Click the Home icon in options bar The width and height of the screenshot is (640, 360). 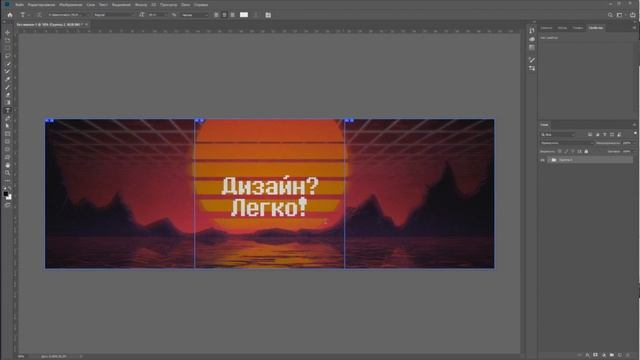tap(10, 15)
